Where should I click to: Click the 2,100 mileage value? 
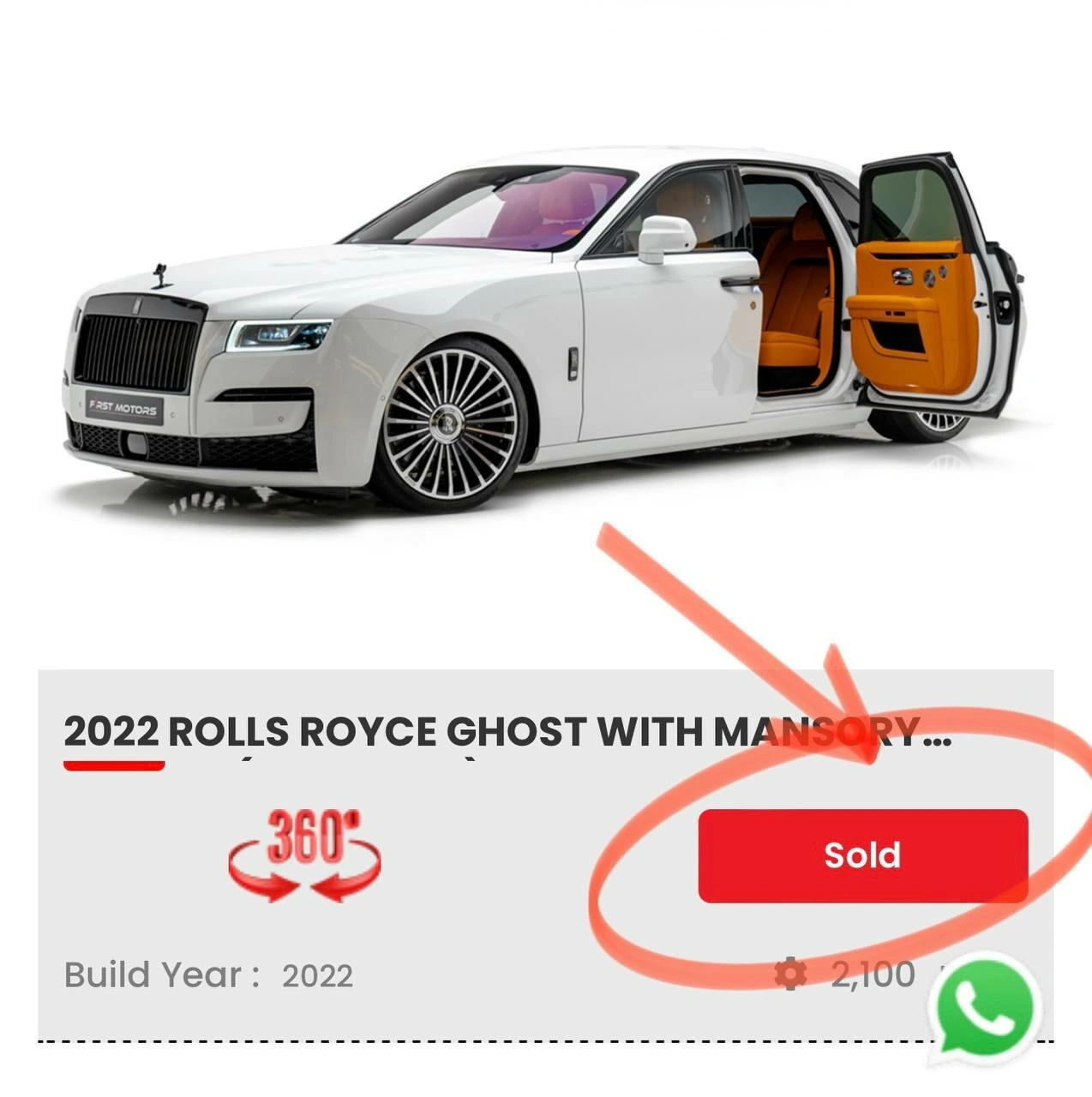pos(873,974)
